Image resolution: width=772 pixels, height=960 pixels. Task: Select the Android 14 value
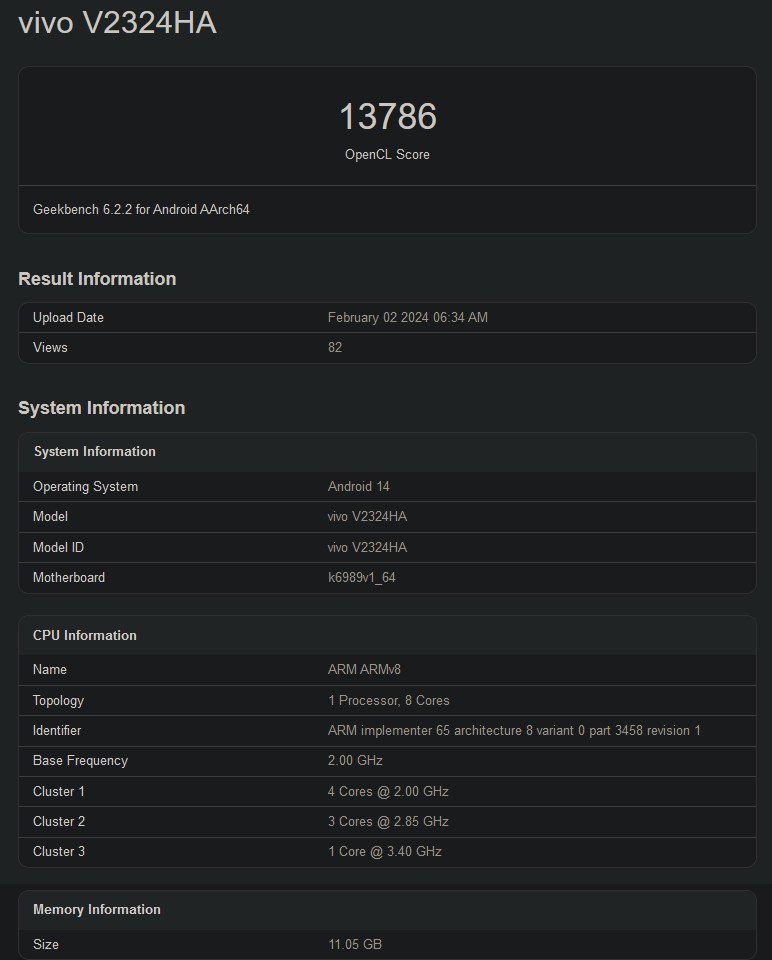coord(359,486)
